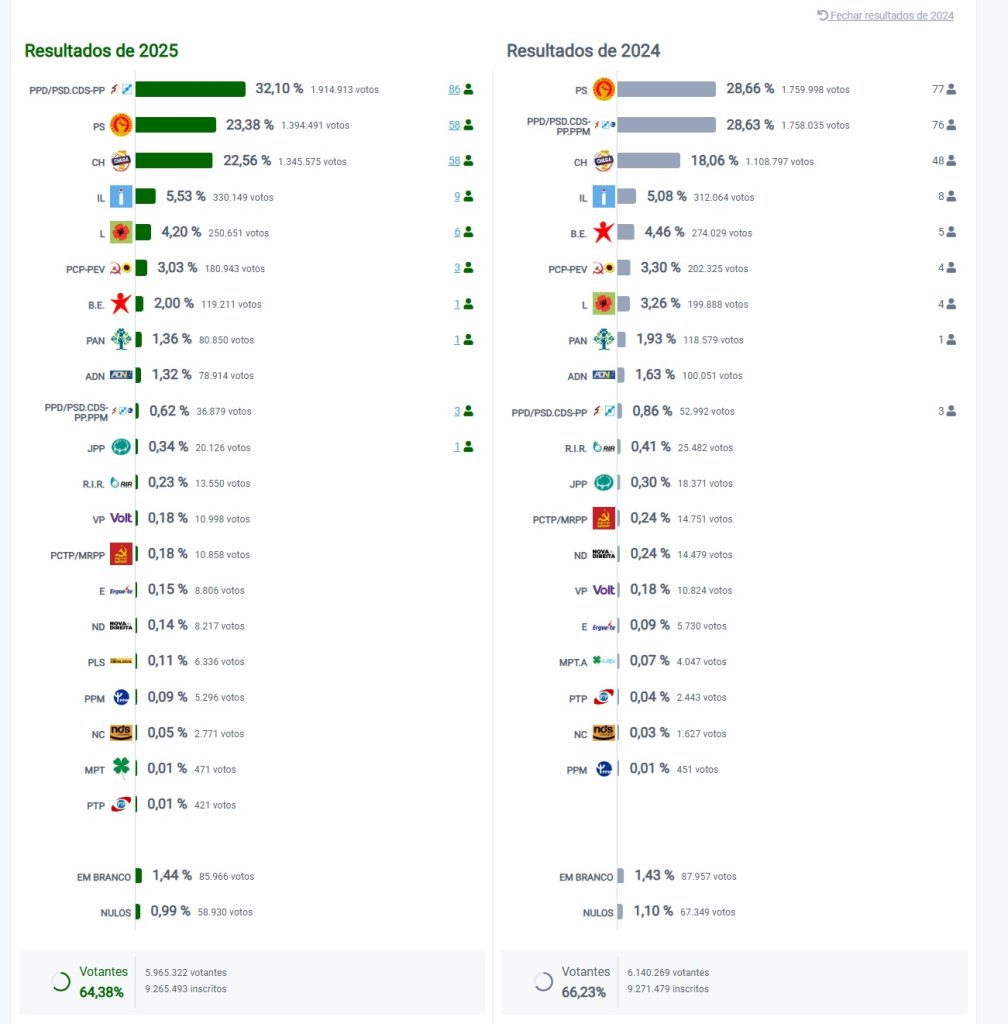Click the PCTP/MRPP logo in 2024 results
The width and height of the screenshot is (1008, 1024).
(x=604, y=519)
